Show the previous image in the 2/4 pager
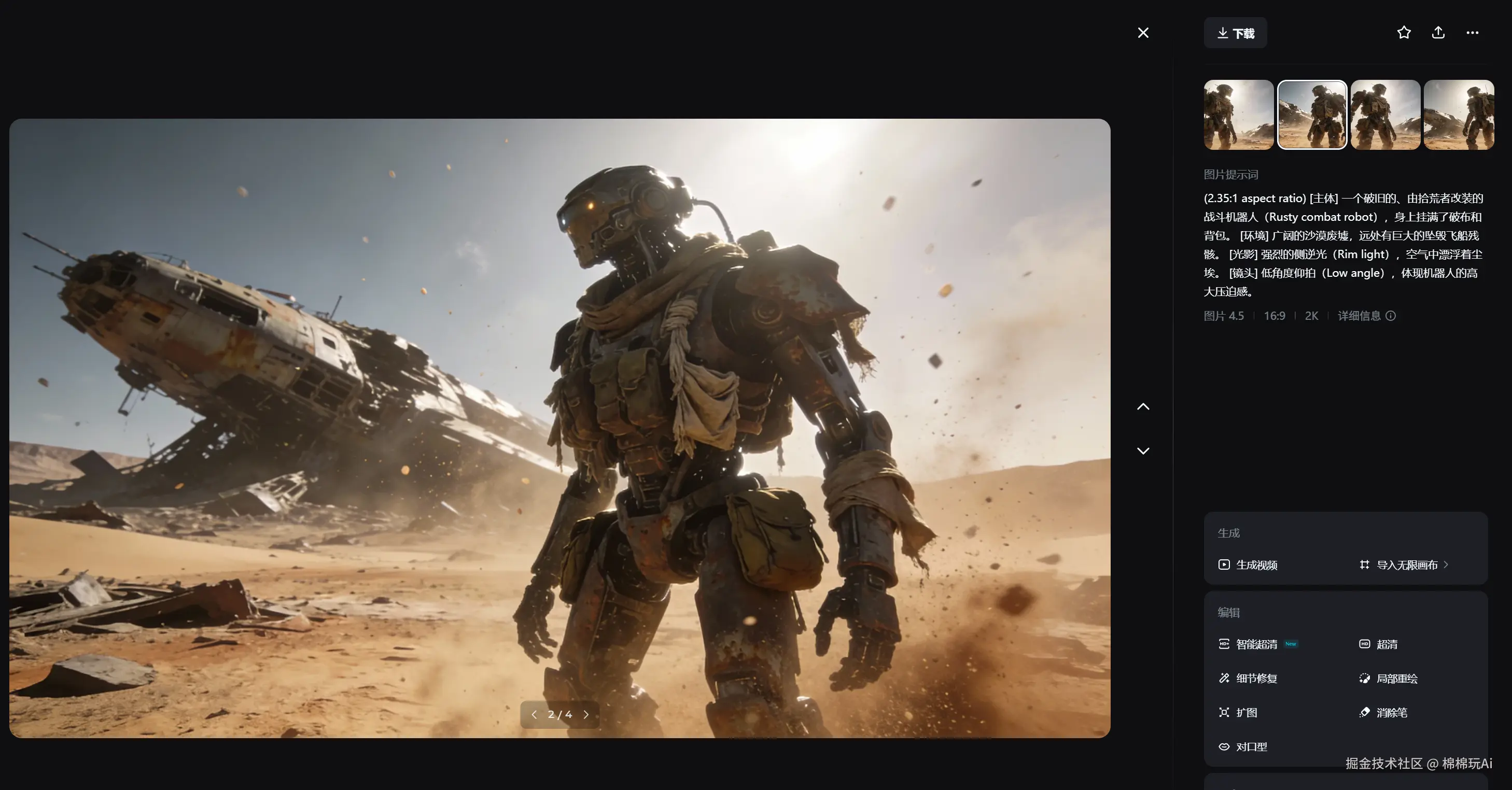The image size is (1512, 790). (x=534, y=714)
